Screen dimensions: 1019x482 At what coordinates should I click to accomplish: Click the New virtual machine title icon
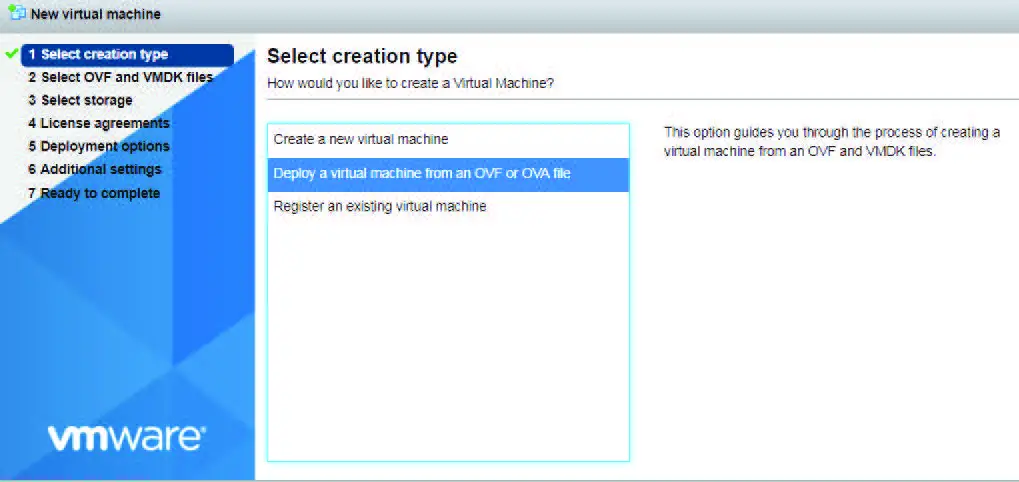click(16, 12)
